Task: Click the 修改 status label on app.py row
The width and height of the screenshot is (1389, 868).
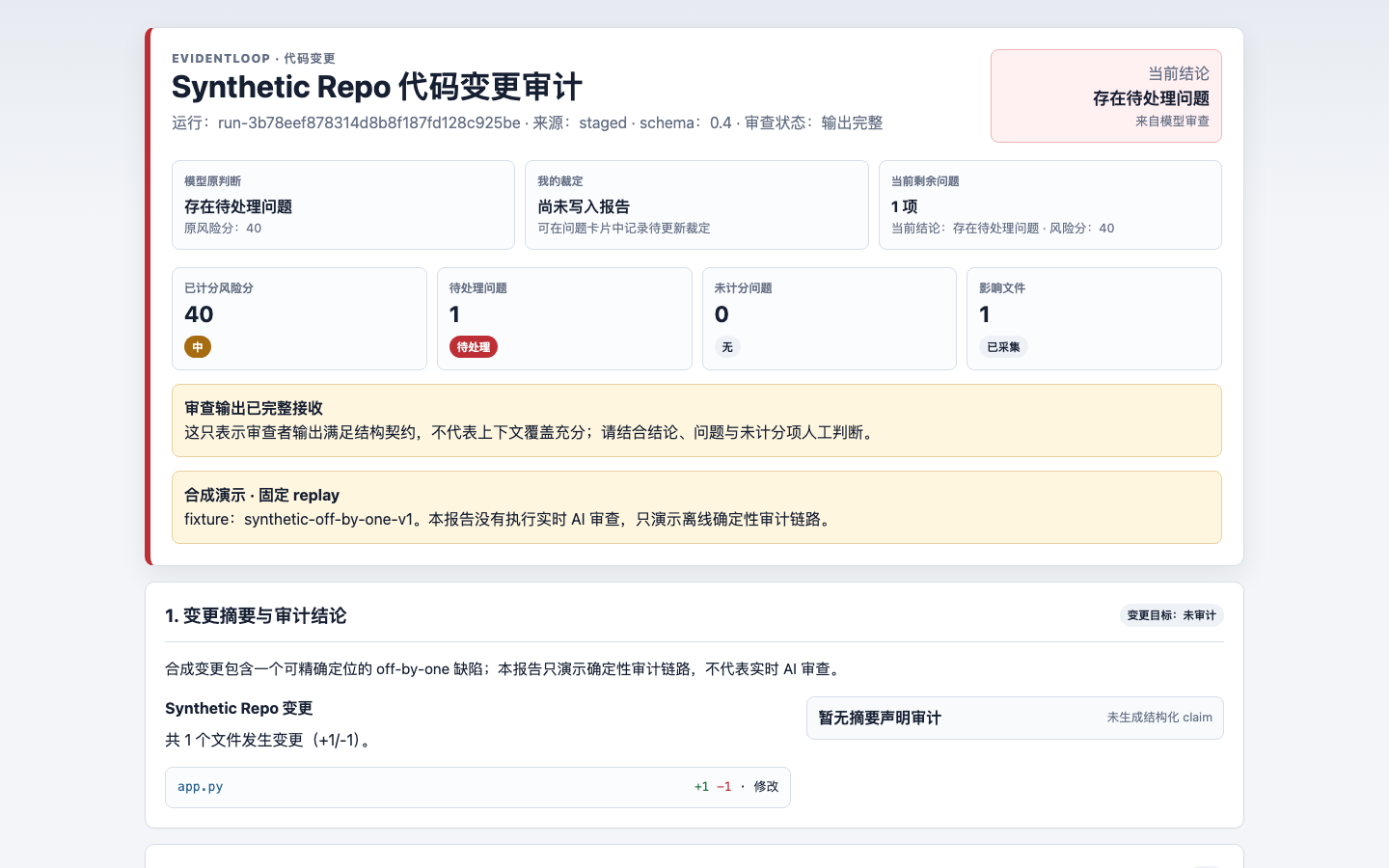Action: pos(766,787)
